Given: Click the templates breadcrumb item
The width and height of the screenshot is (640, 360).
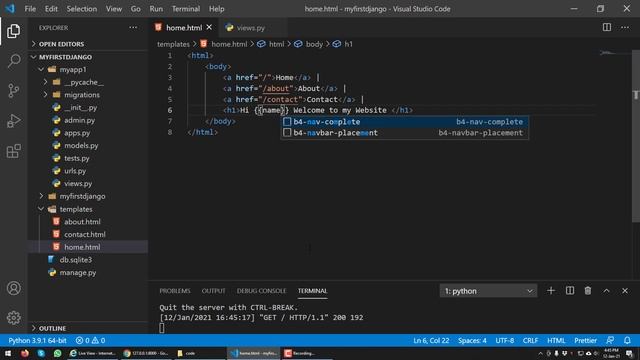Looking at the screenshot, I should tap(173, 44).
